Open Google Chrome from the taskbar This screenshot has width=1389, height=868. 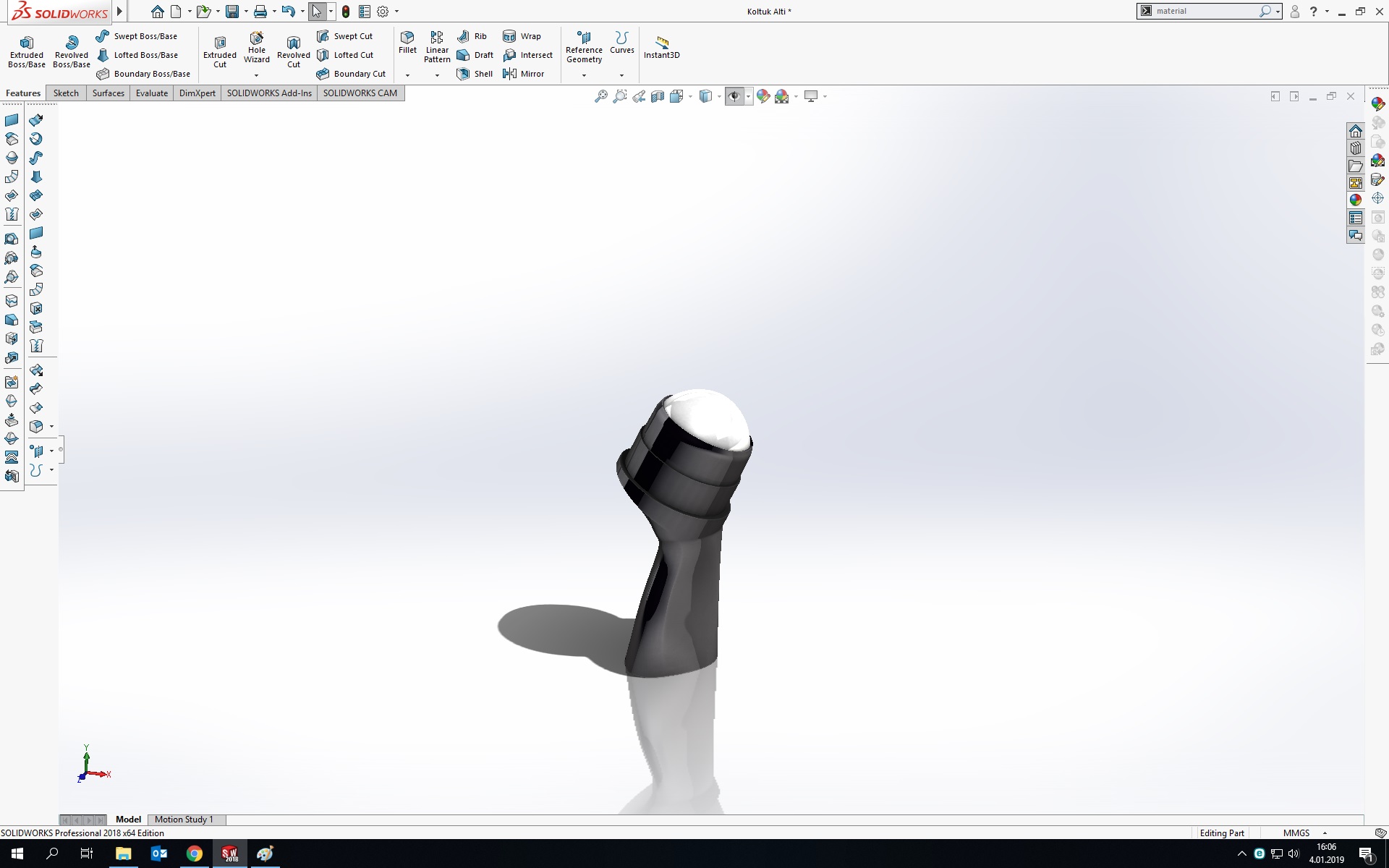pyautogui.click(x=194, y=854)
